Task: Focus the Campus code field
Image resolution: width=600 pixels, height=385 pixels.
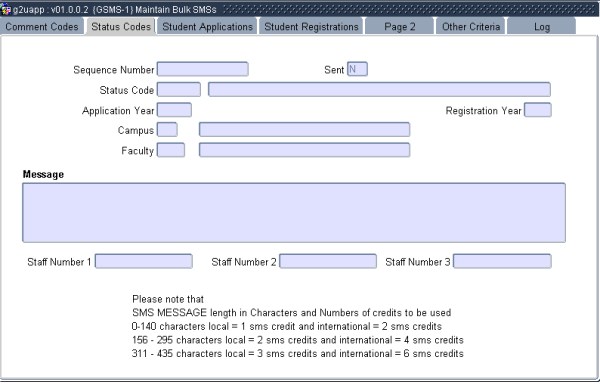Action: (167, 130)
